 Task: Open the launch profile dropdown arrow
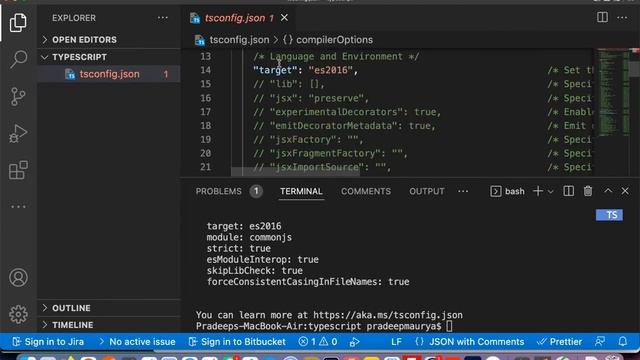pyautogui.click(x=551, y=191)
